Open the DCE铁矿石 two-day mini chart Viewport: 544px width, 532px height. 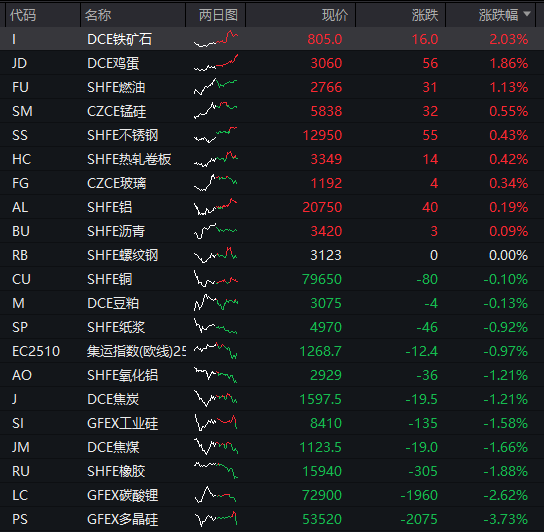[216, 39]
